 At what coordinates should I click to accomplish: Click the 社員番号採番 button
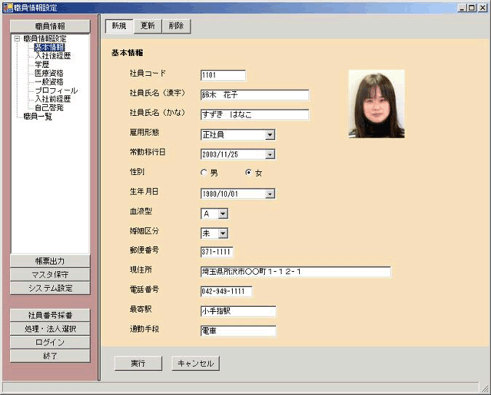tap(50, 315)
